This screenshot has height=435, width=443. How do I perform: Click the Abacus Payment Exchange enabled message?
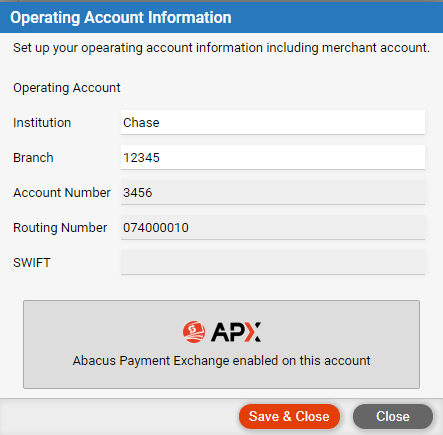[x=221, y=361]
